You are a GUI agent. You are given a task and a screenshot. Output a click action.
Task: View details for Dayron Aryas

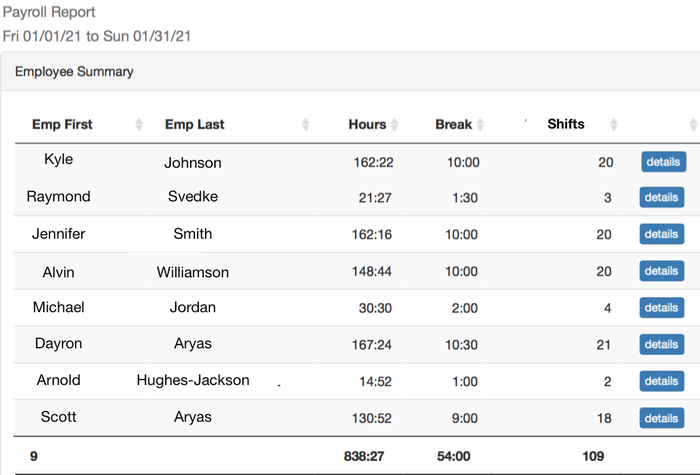pos(662,344)
